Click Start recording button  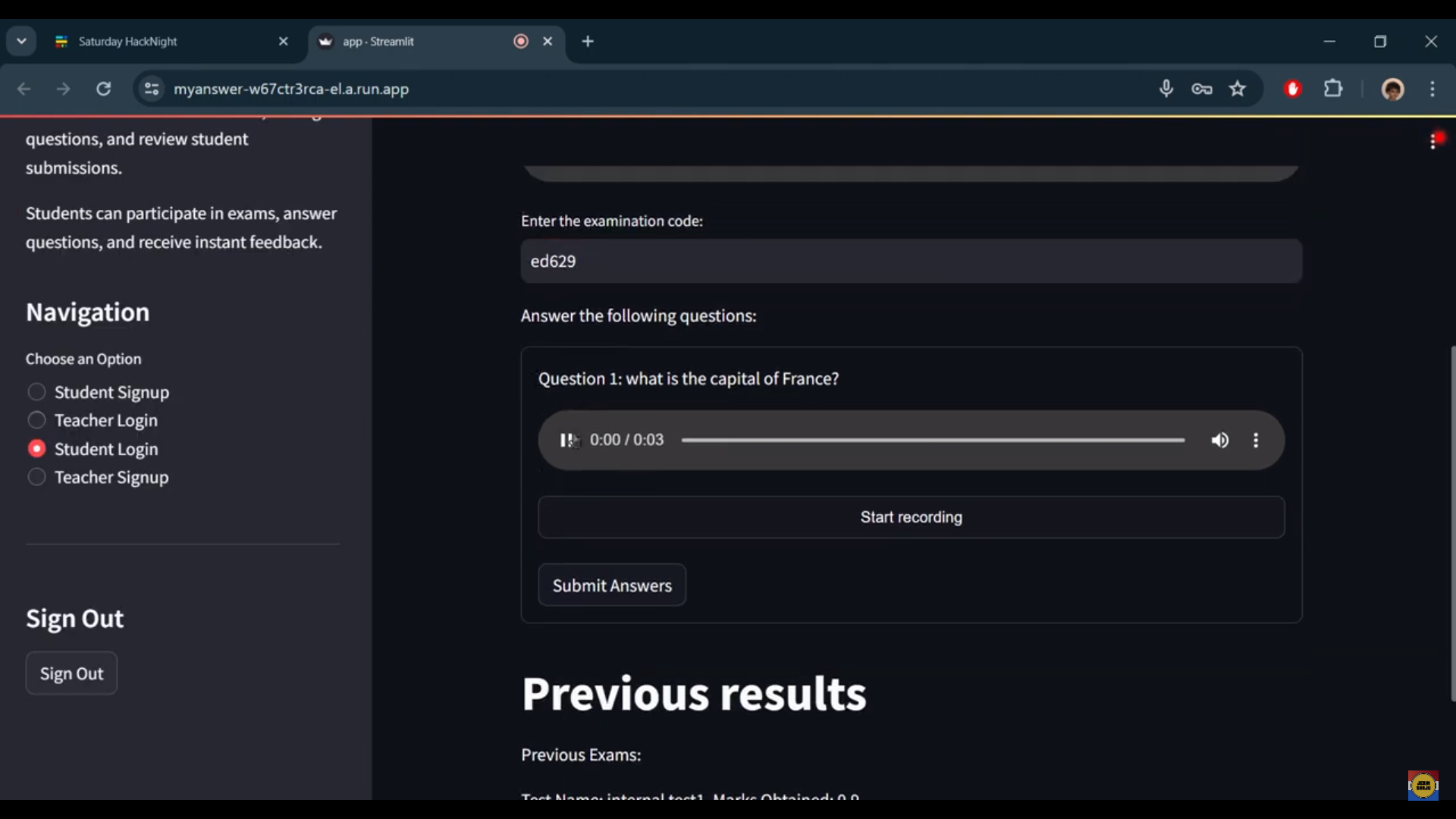pyautogui.click(x=911, y=517)
